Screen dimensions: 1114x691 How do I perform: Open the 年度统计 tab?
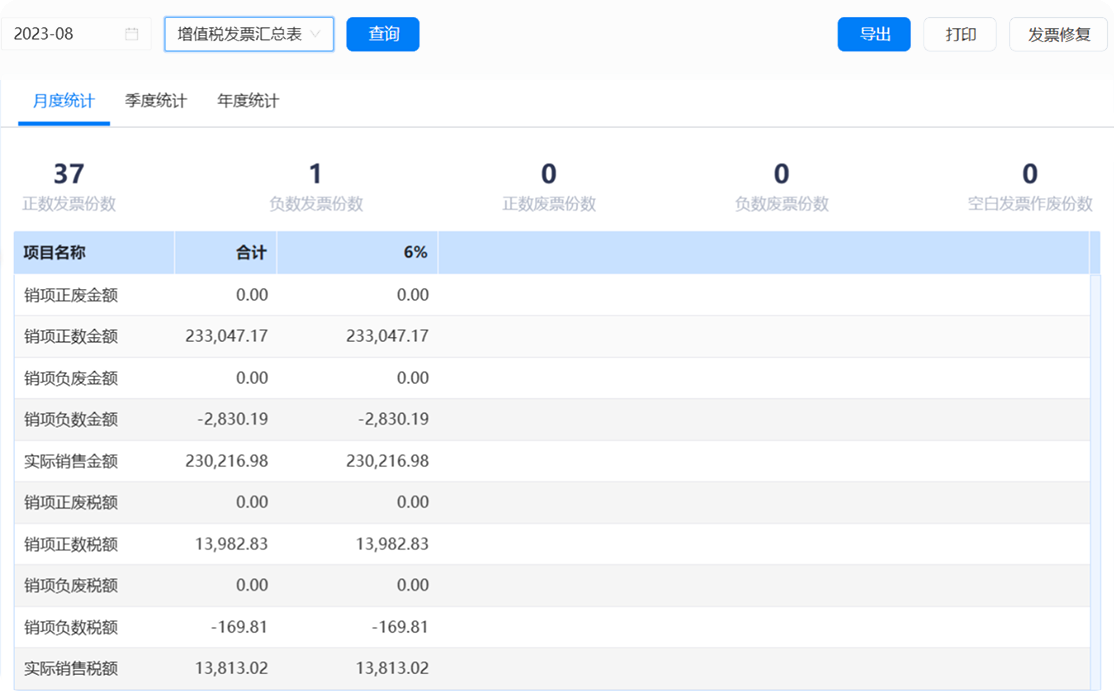(x=248, y=101)
